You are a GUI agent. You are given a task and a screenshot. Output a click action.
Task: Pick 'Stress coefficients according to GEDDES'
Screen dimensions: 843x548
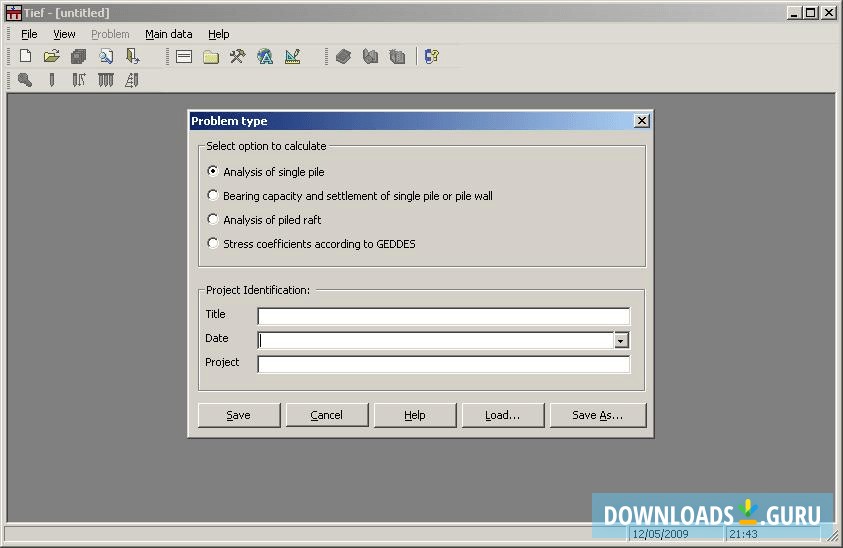pos(213,244)
